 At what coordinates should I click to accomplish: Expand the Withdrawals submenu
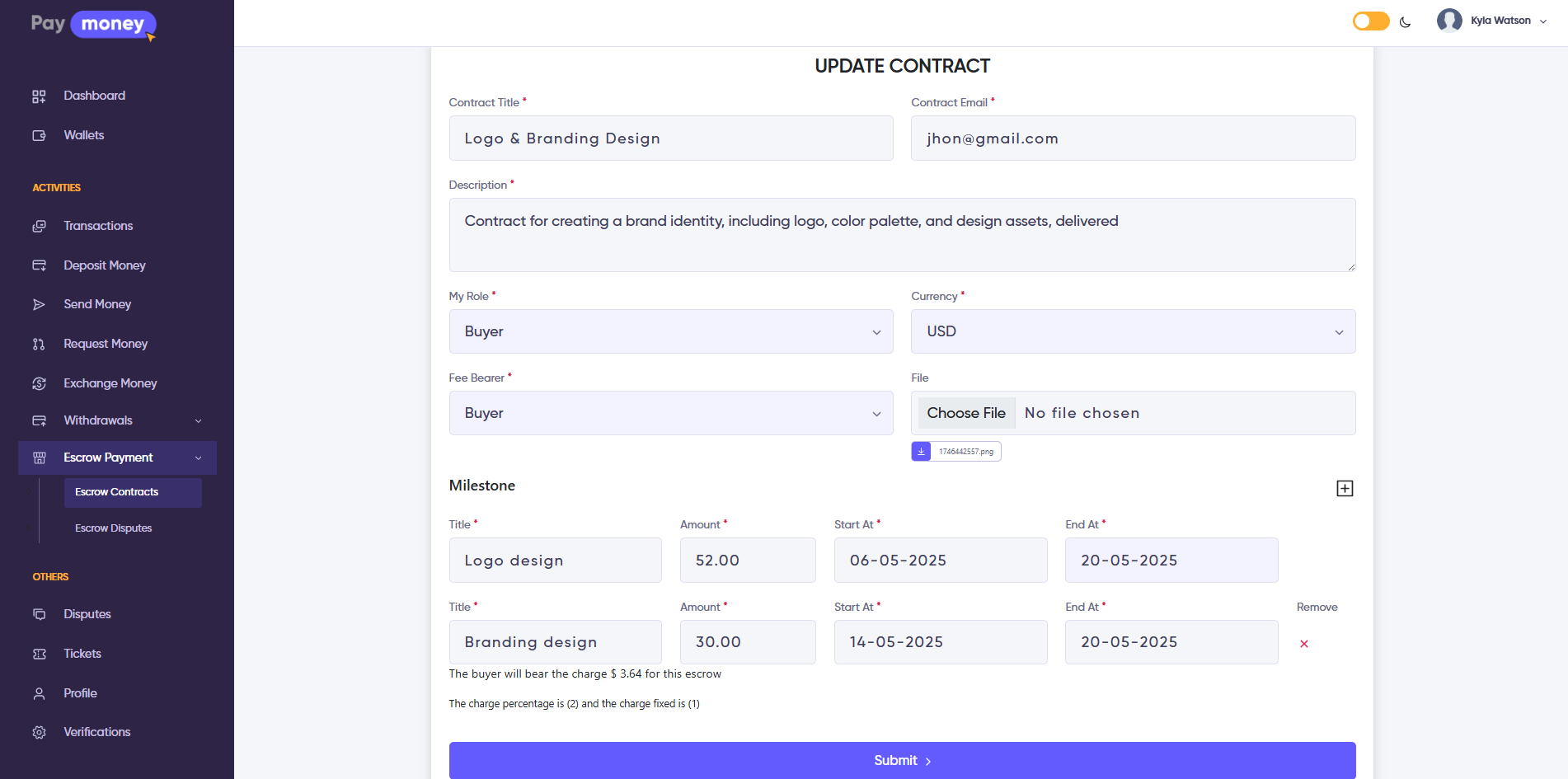coord(198,421)
